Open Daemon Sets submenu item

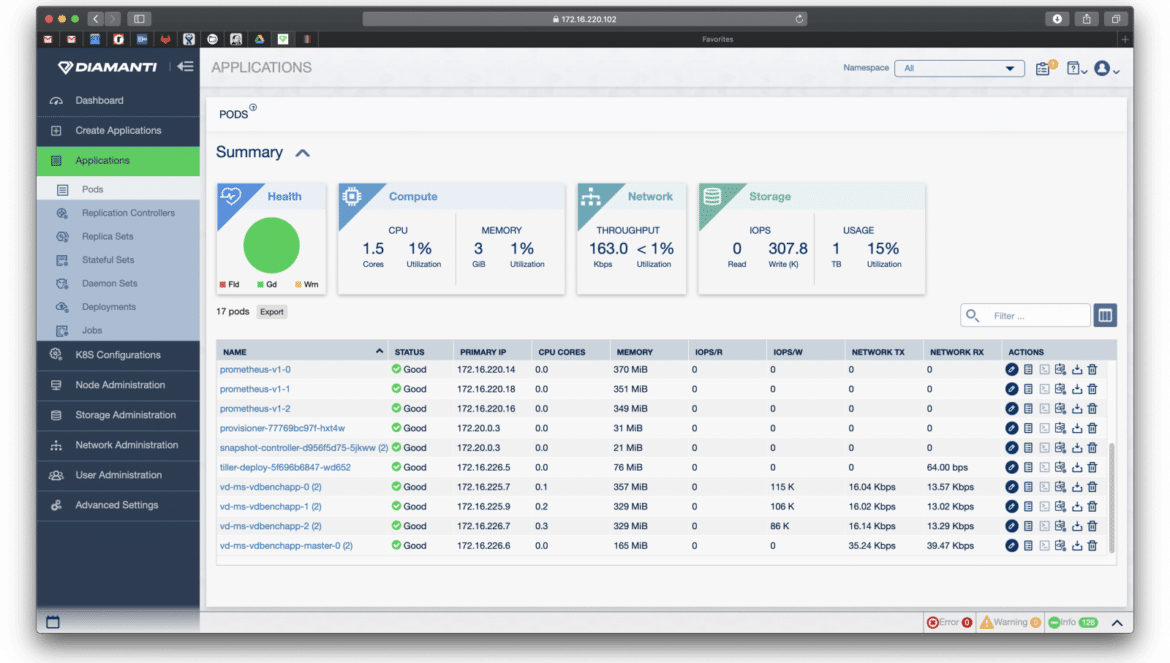click(118, 283)
